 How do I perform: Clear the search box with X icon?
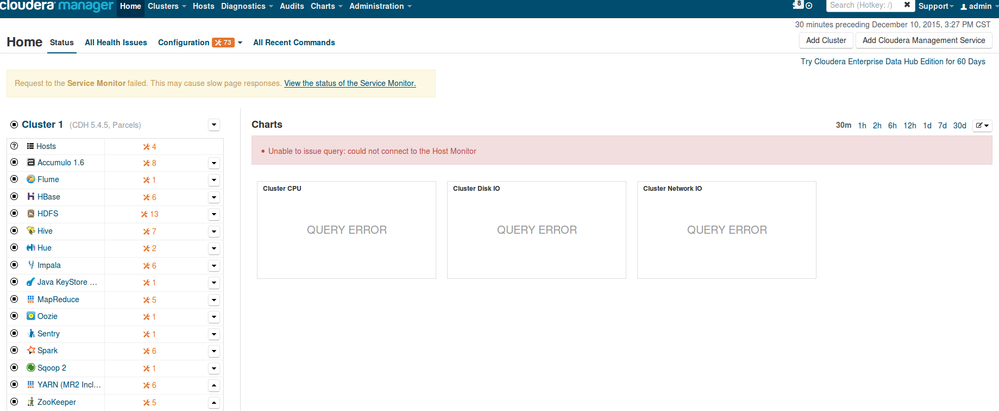tap(907, 4)
